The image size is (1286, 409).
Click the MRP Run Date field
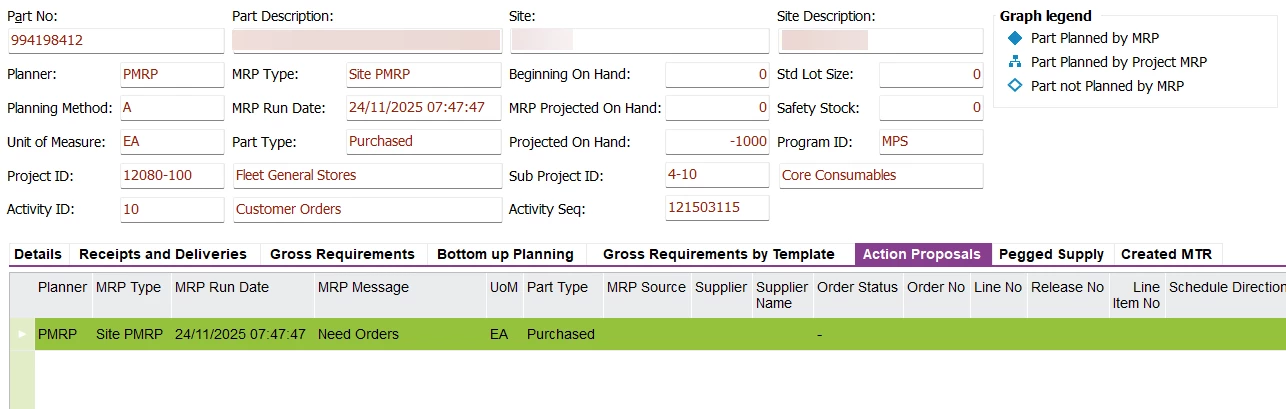pyautogui.click(x=422, y=108)
